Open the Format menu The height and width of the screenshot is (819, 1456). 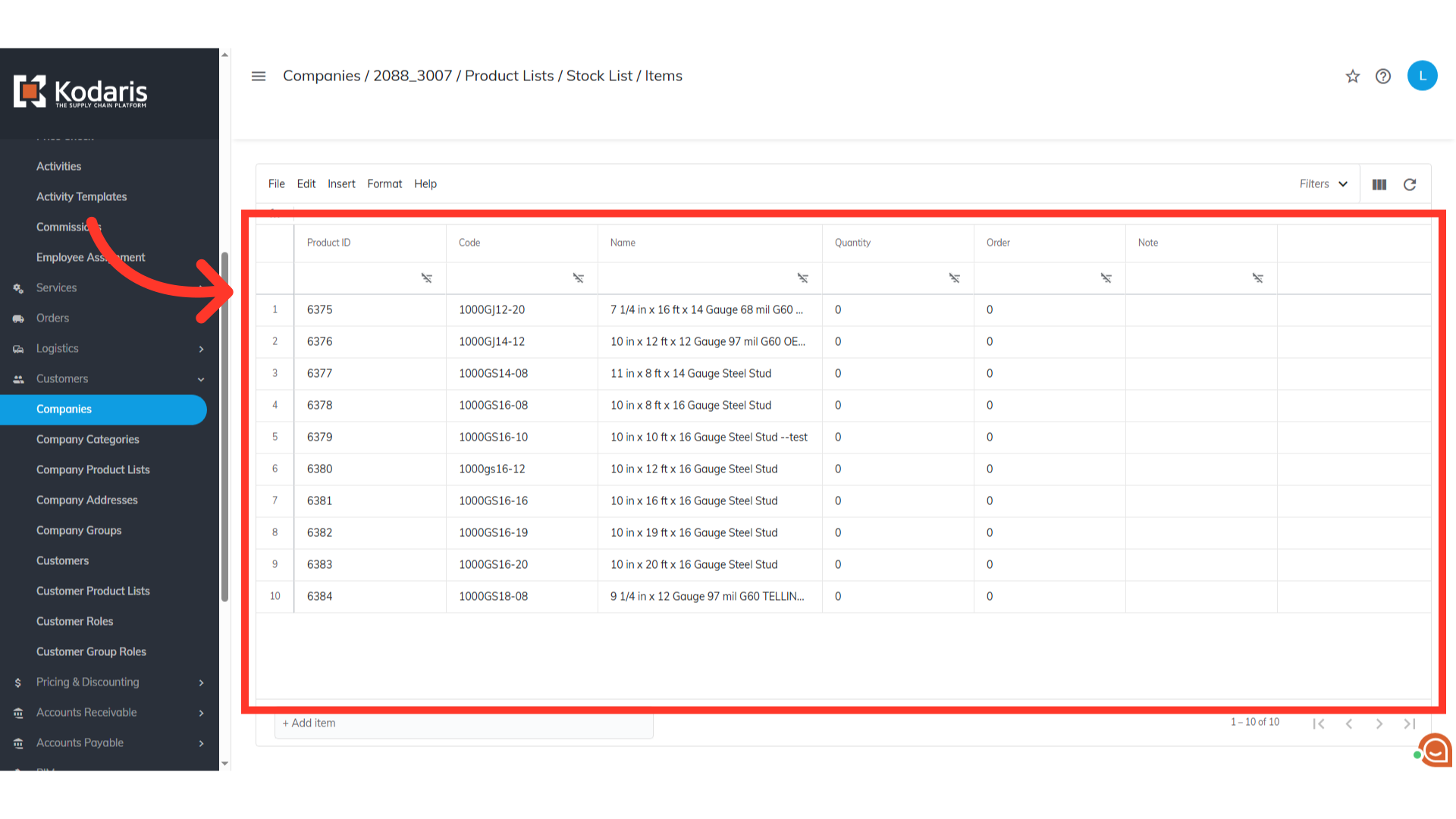pyautogui.click(x=384, y=184)
